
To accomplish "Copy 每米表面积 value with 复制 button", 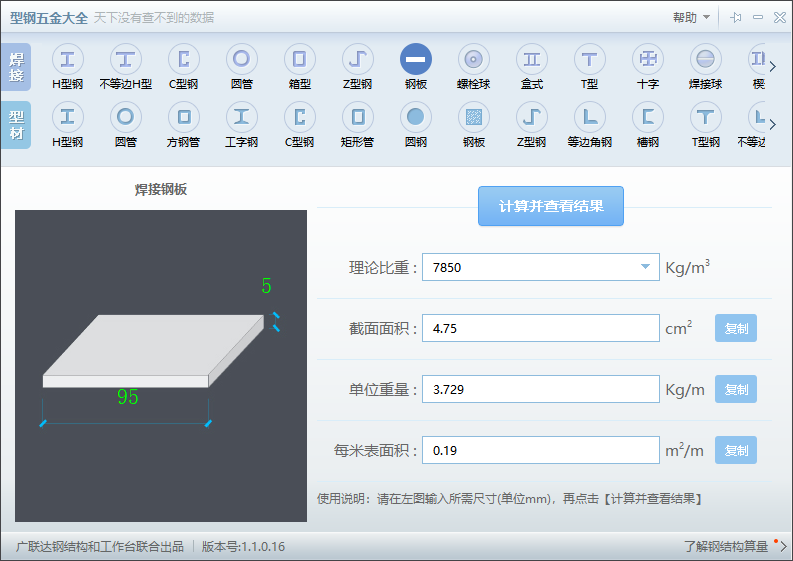I will pos(736,450).
